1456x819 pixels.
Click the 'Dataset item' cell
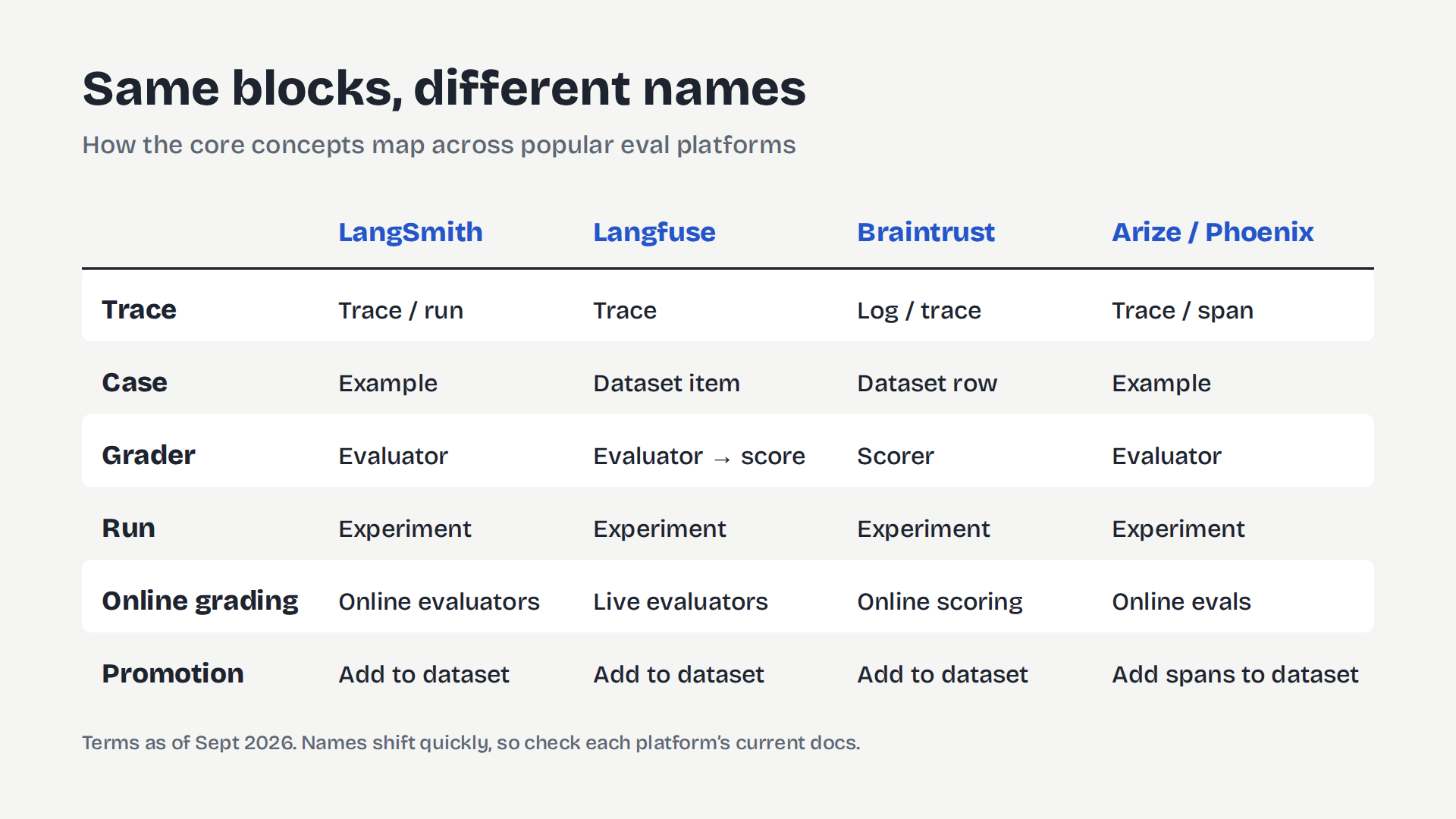(x=667, y=383)
